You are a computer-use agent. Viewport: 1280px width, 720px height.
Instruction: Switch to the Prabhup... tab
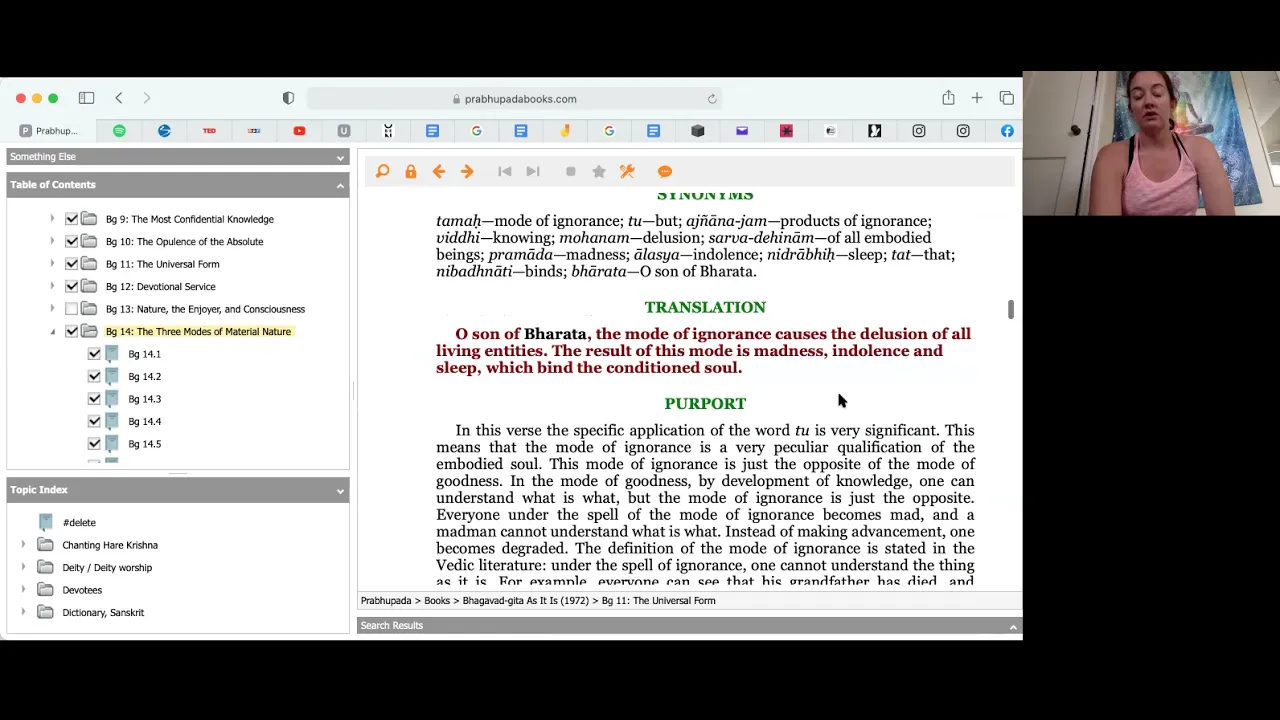coord(49,131)
